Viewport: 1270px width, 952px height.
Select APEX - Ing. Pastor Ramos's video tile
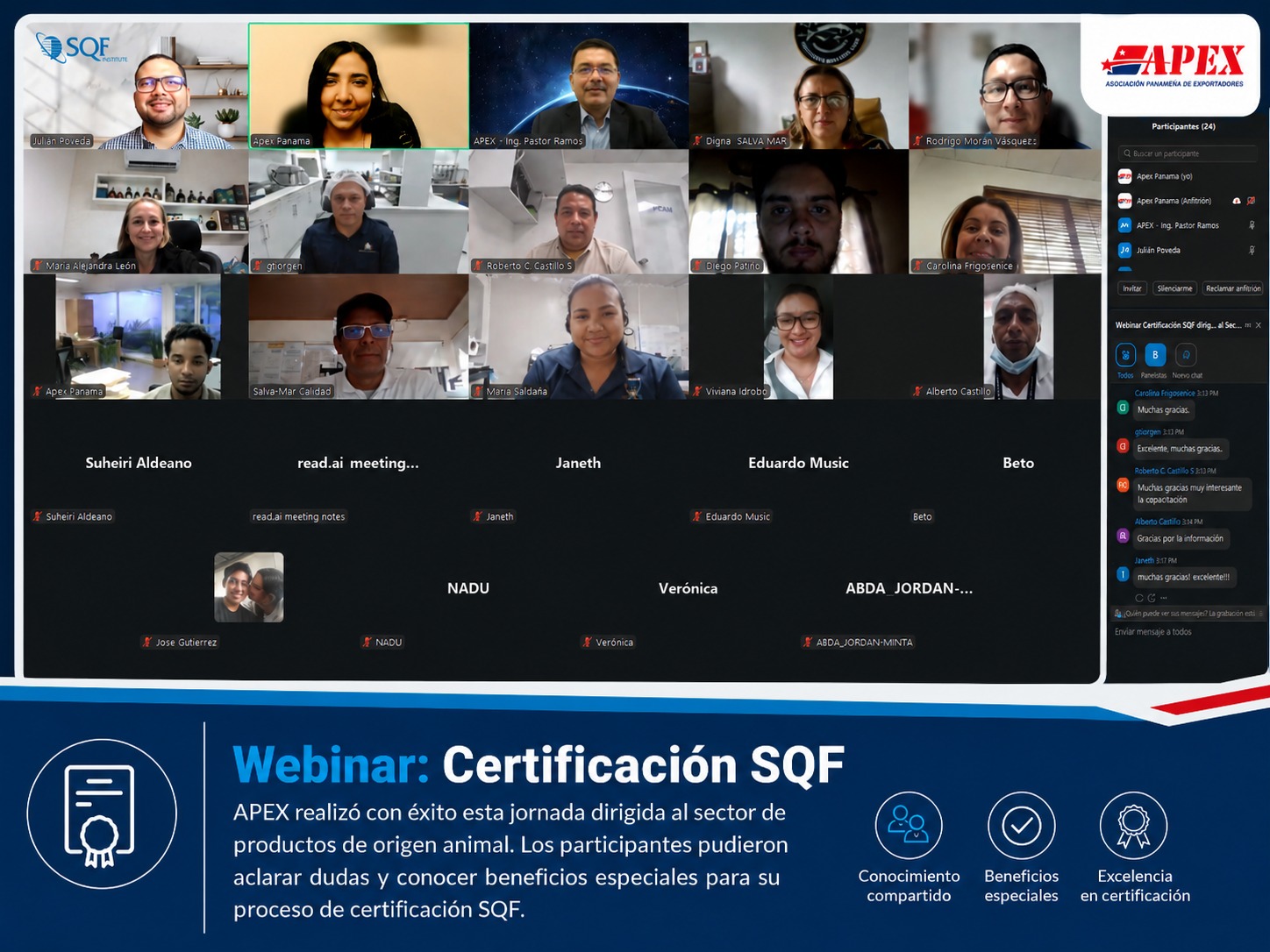(579, 86)
